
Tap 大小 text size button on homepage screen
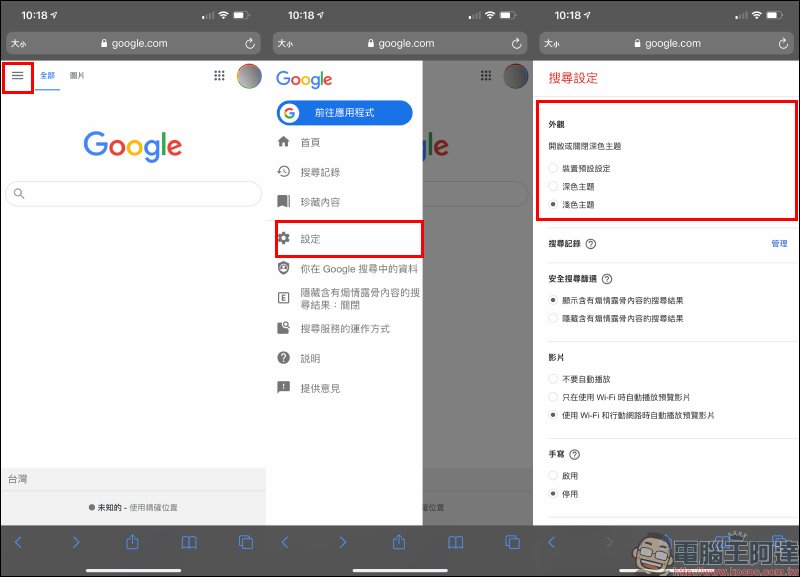[18, 44]
